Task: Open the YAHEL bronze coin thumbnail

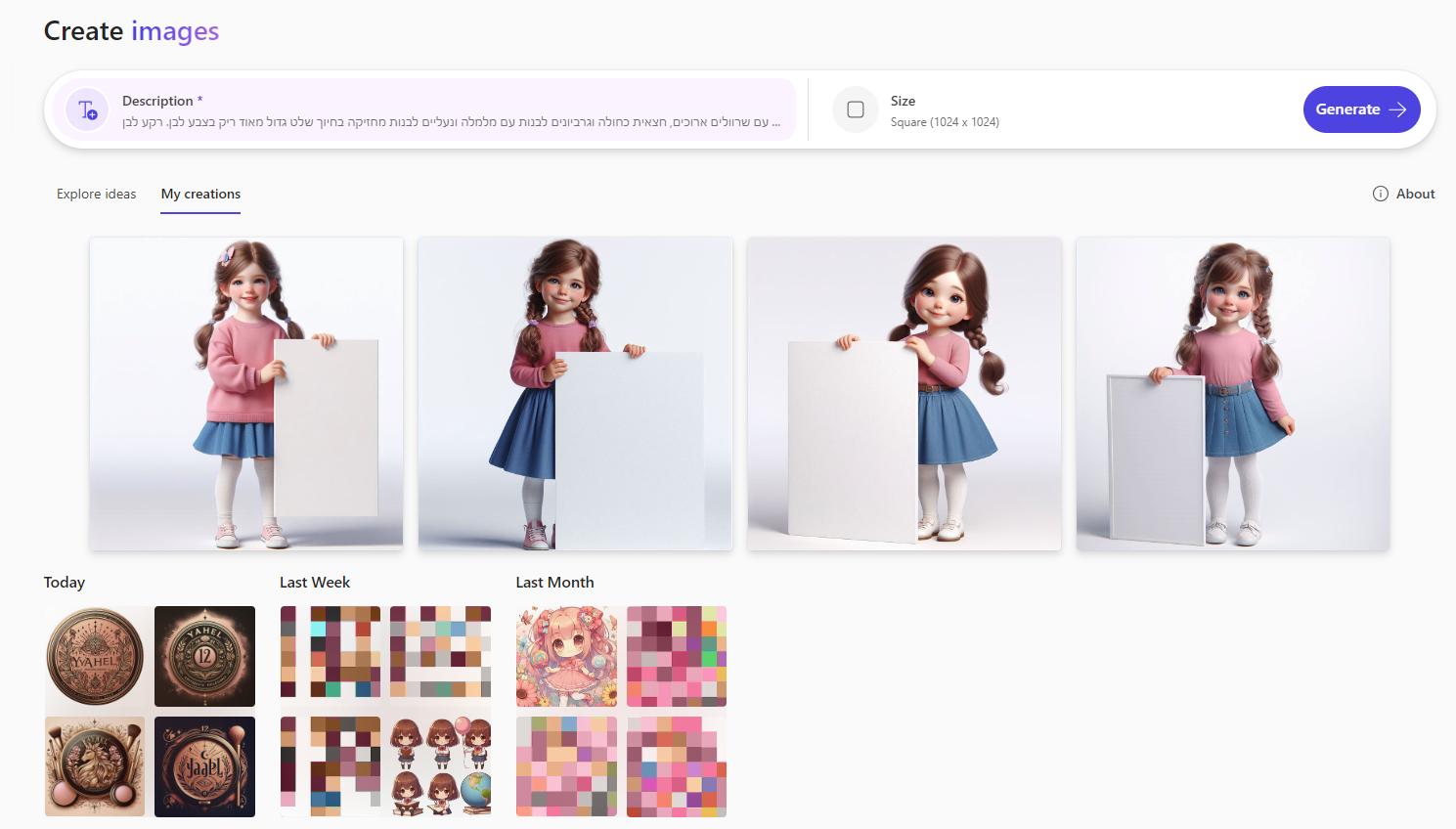Action: click(x=95, y=656)
